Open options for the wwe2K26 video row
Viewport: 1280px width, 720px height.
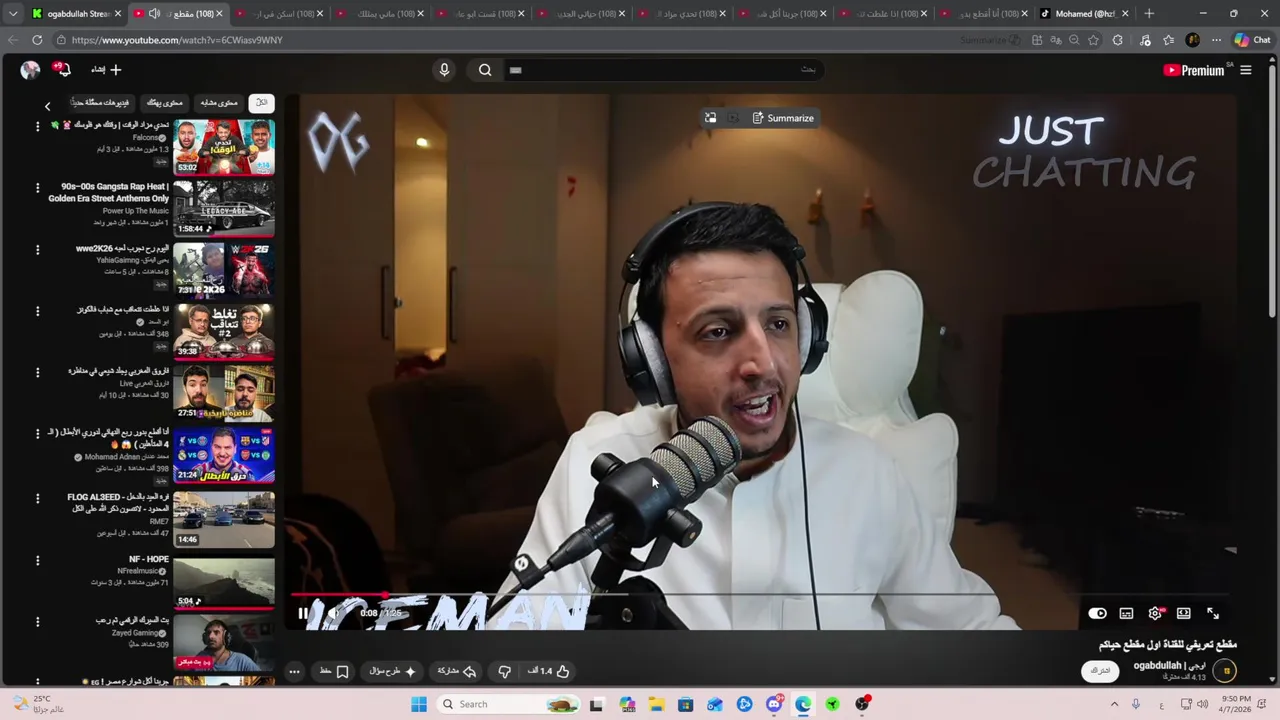(x=38, y=249)
